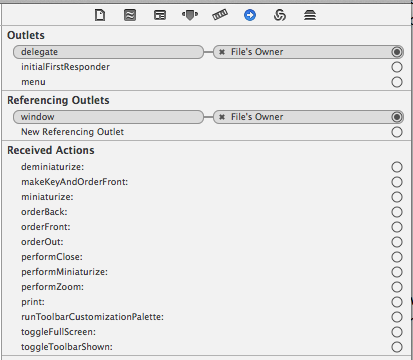Click the orderBack: action connection circle
Screen dimensions: 413x360
(397, 212)
